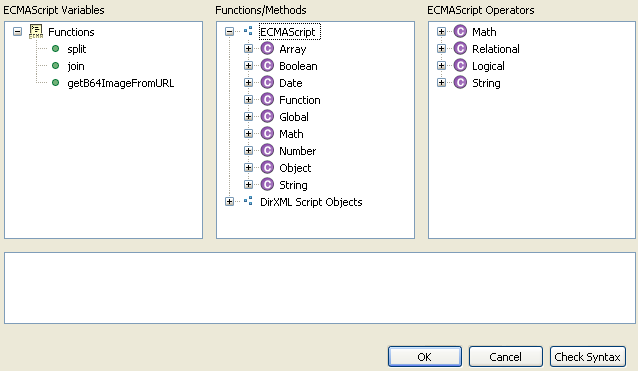
Task: Expand the String operators node
Action: pyautogui.click(x=441, y=83)
